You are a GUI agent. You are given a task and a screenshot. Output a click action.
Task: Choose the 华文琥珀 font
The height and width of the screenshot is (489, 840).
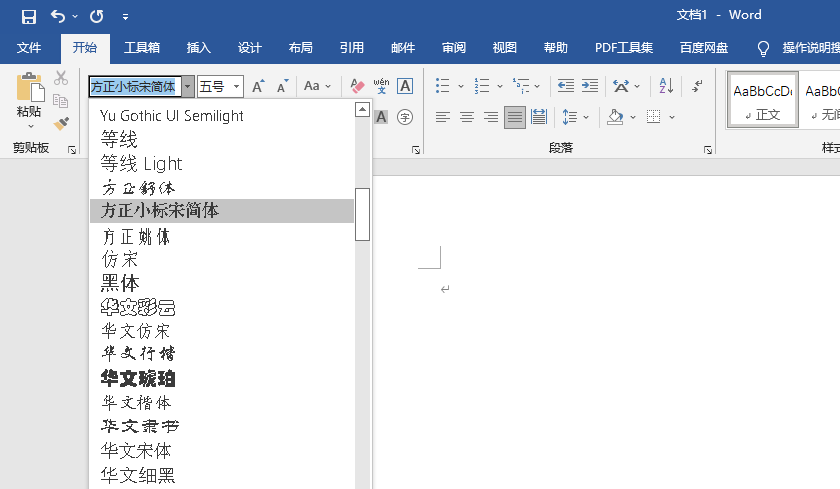coord(222,379)
